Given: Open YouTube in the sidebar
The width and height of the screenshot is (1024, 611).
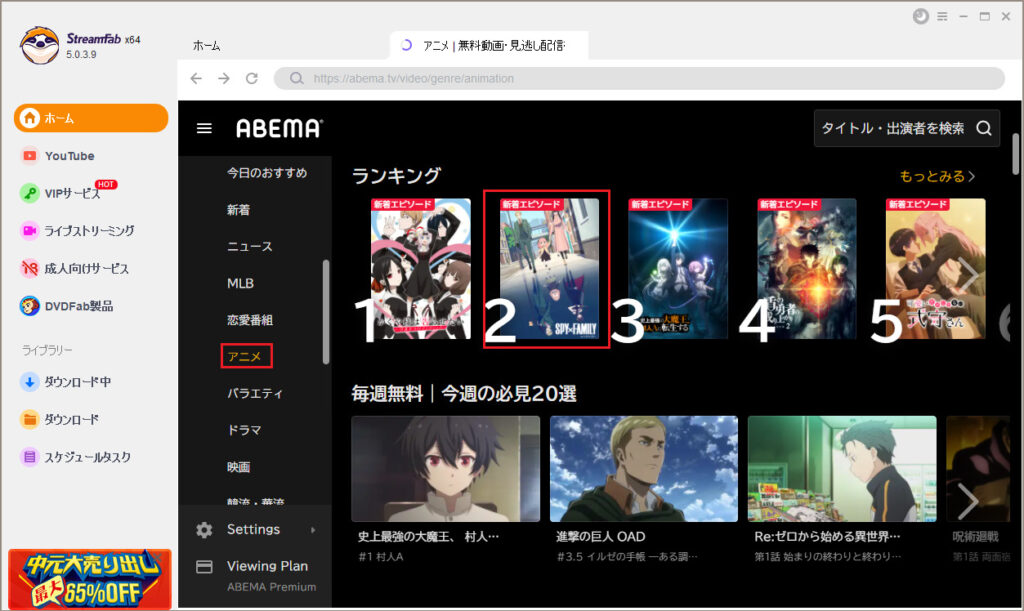Looking at the screenshot, I should [69, 156].
